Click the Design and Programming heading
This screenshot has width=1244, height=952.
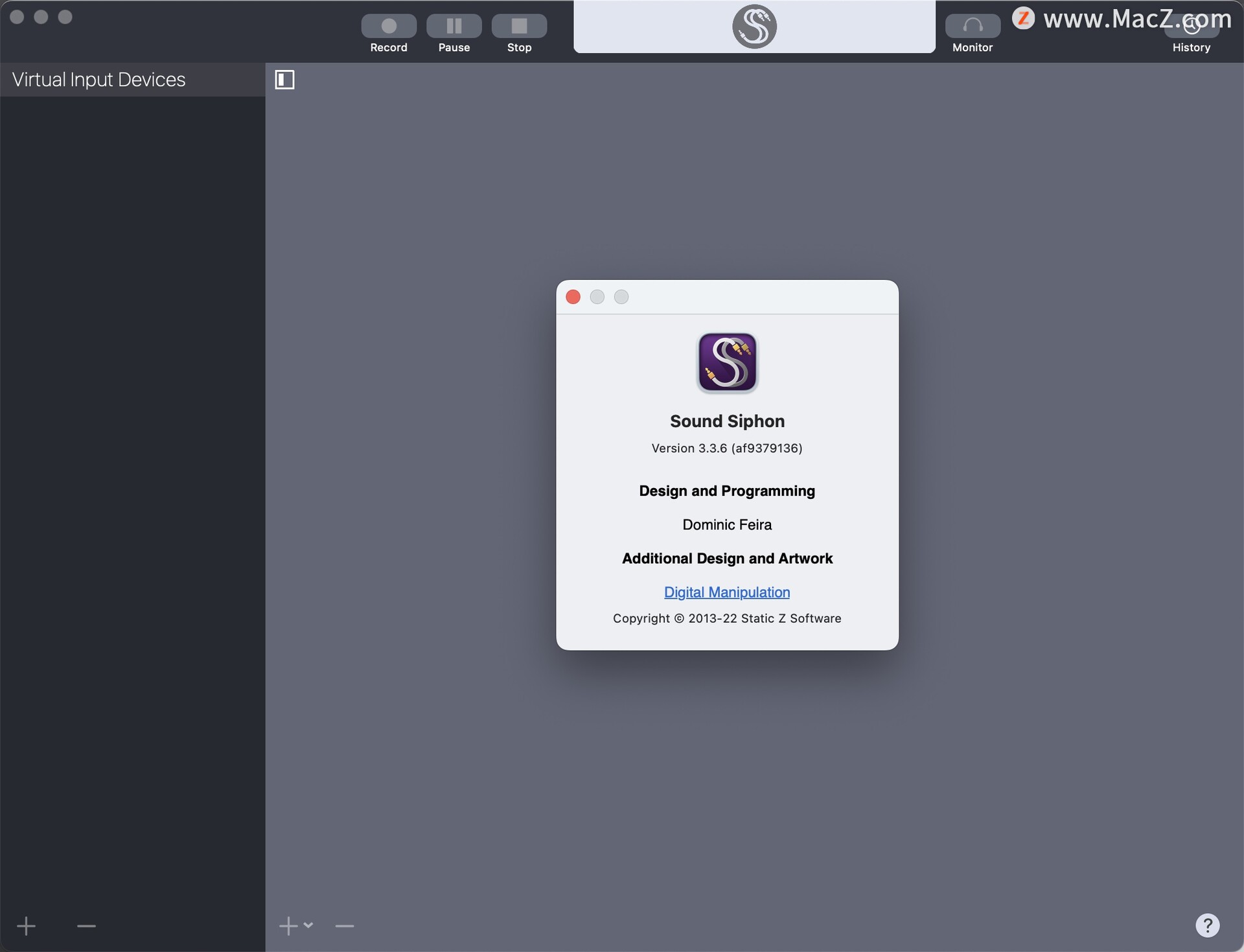click(727, 491)
